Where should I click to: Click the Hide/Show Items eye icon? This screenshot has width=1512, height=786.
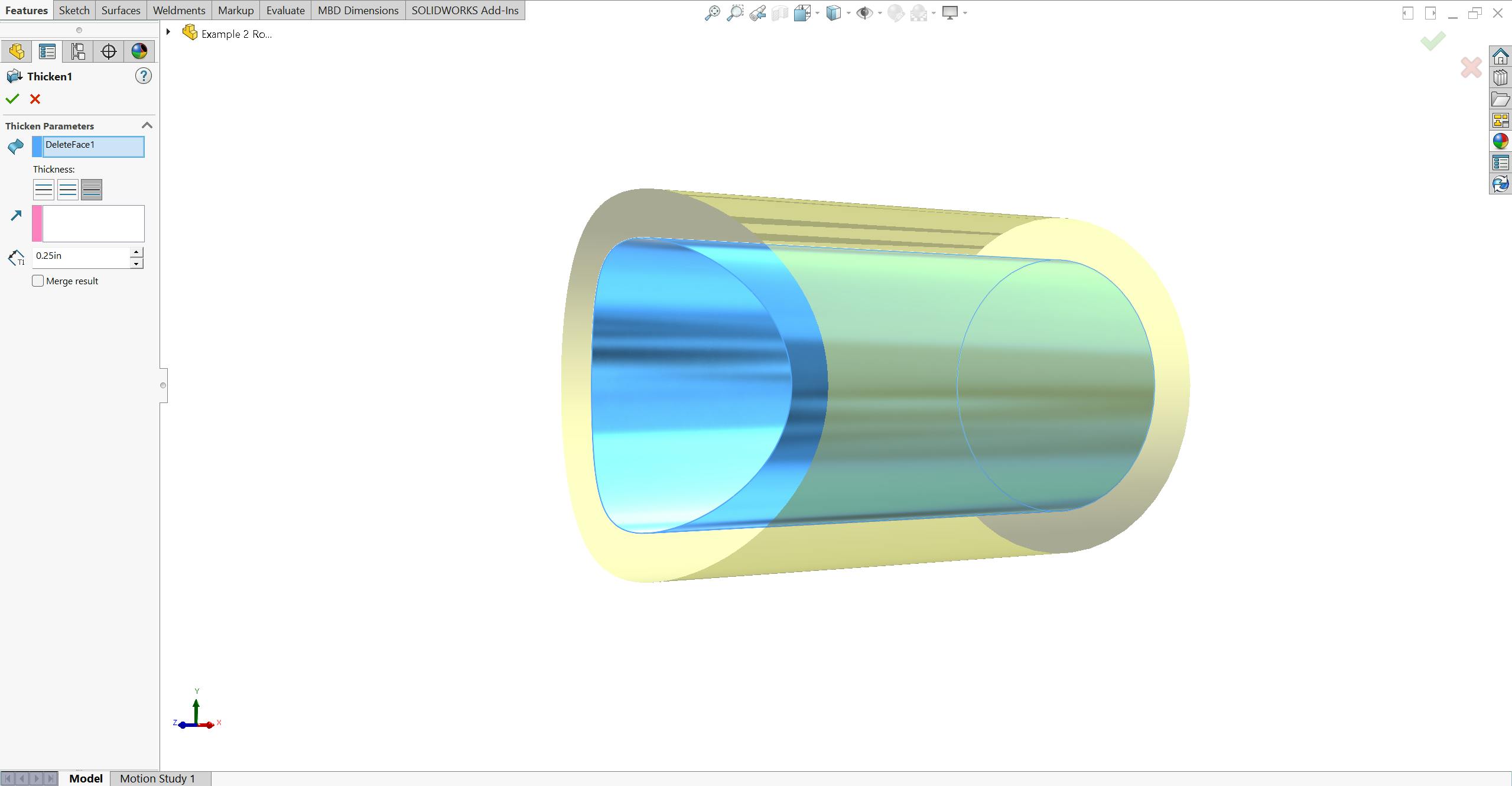point(864,12)
